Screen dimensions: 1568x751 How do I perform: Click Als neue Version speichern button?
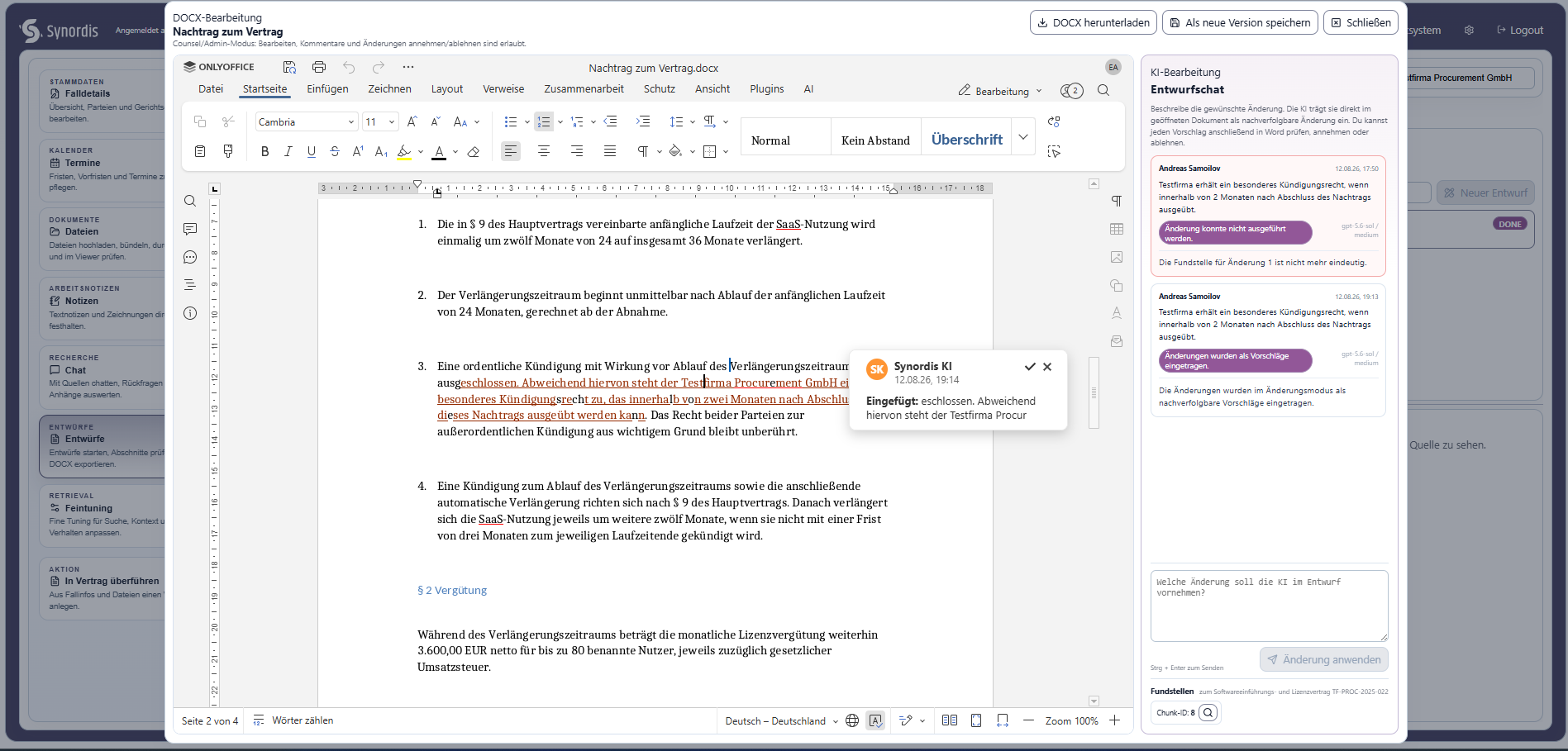click(x=1239, y=22)
